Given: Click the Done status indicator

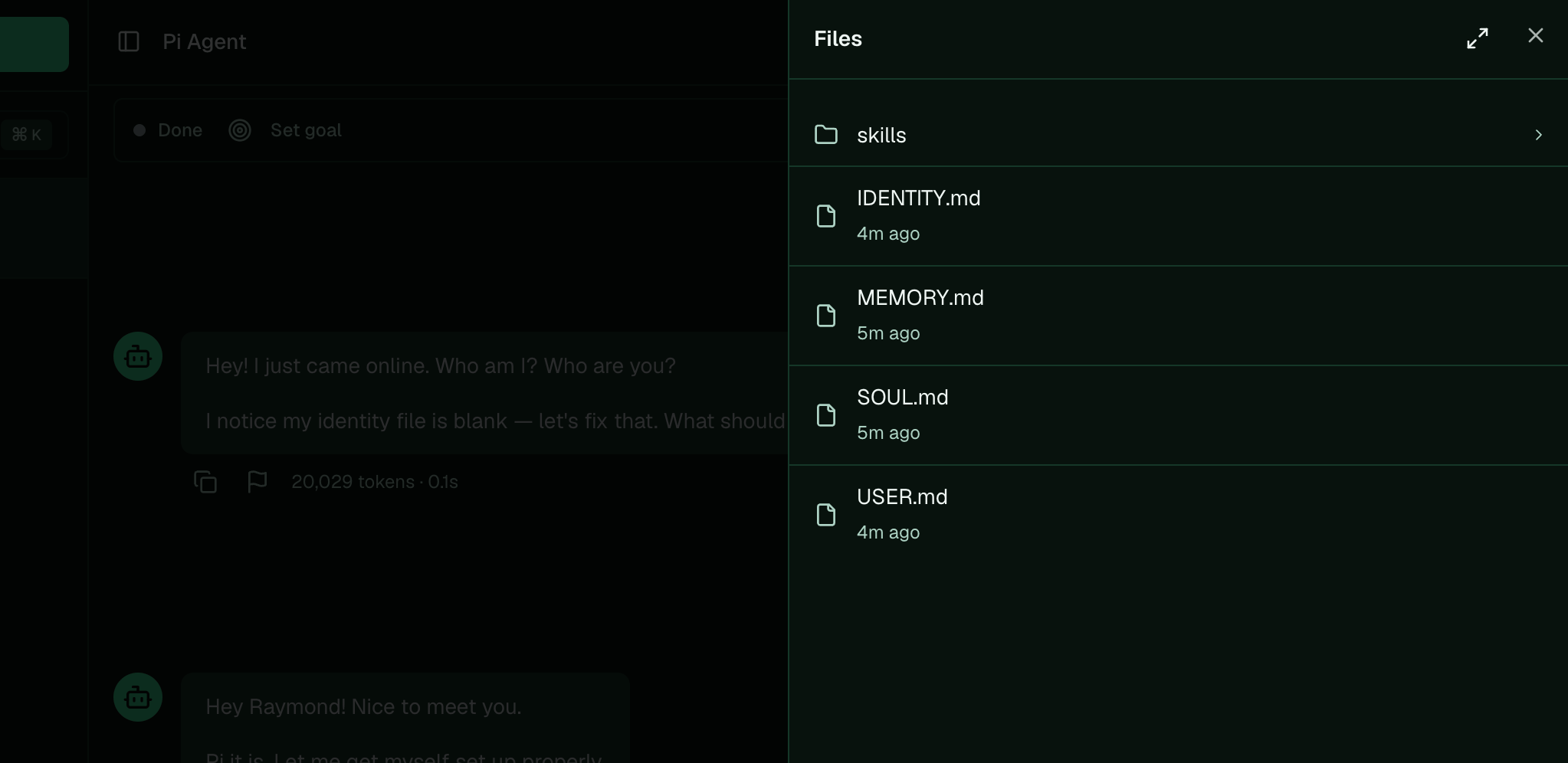Looking at the screenshot, I should 168,130.
